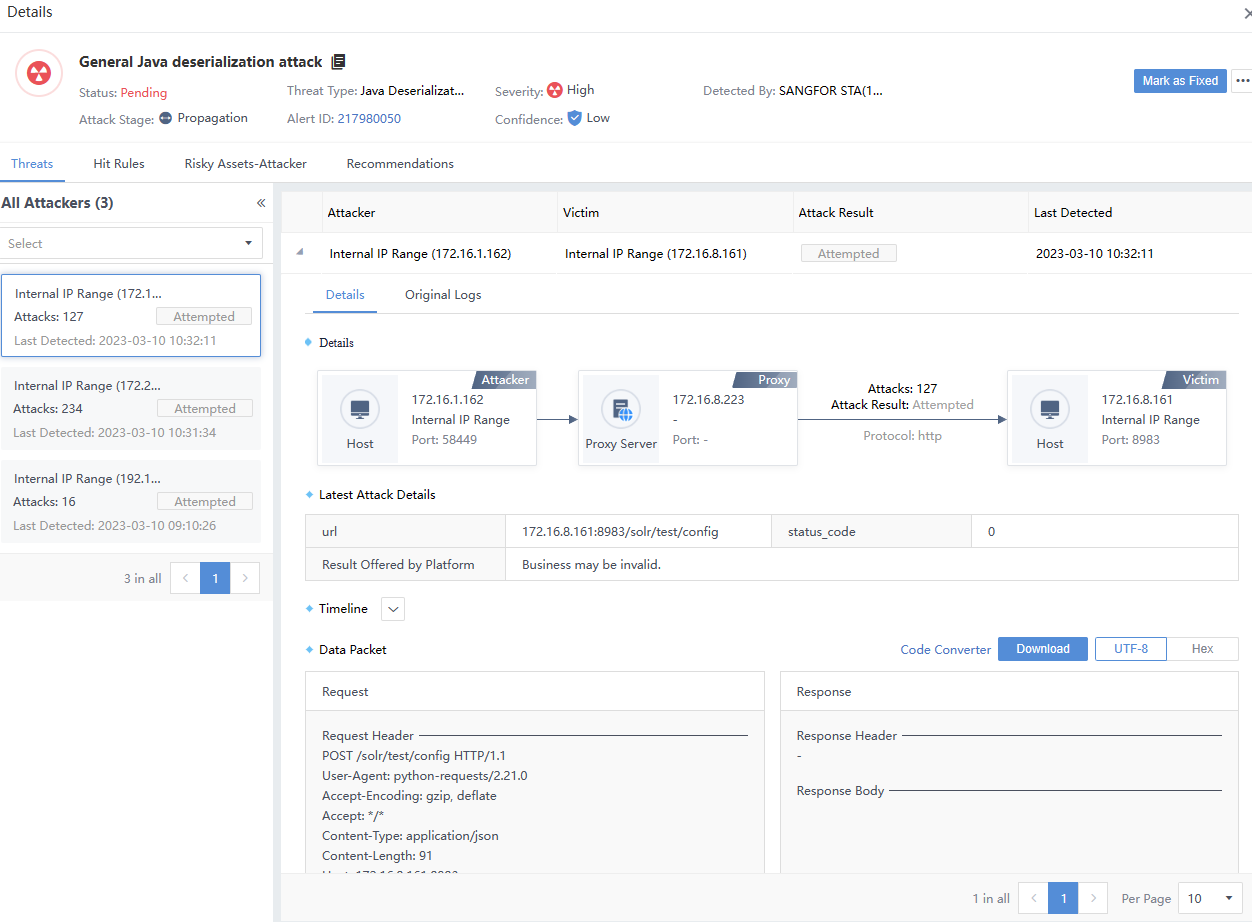Click the Mark as Fixed button

point(1180,81)
